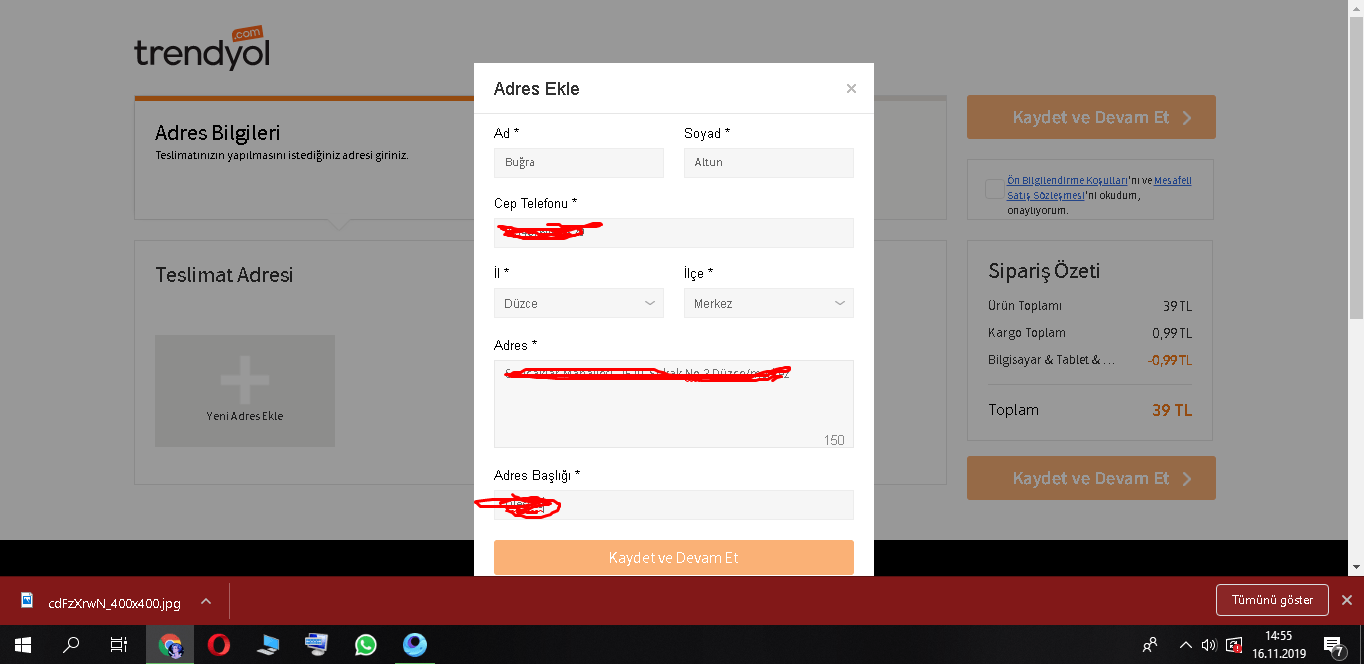Click the Soyad input field

(x=769, y=163)
